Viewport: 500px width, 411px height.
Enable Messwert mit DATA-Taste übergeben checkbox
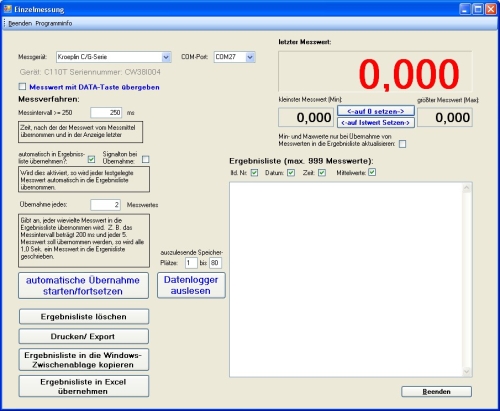click(x=22, y=87)
